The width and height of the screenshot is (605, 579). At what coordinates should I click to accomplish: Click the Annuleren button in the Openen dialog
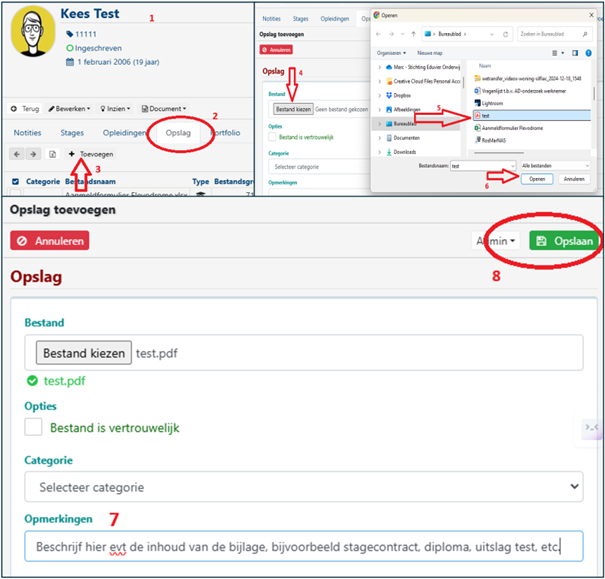574,179
